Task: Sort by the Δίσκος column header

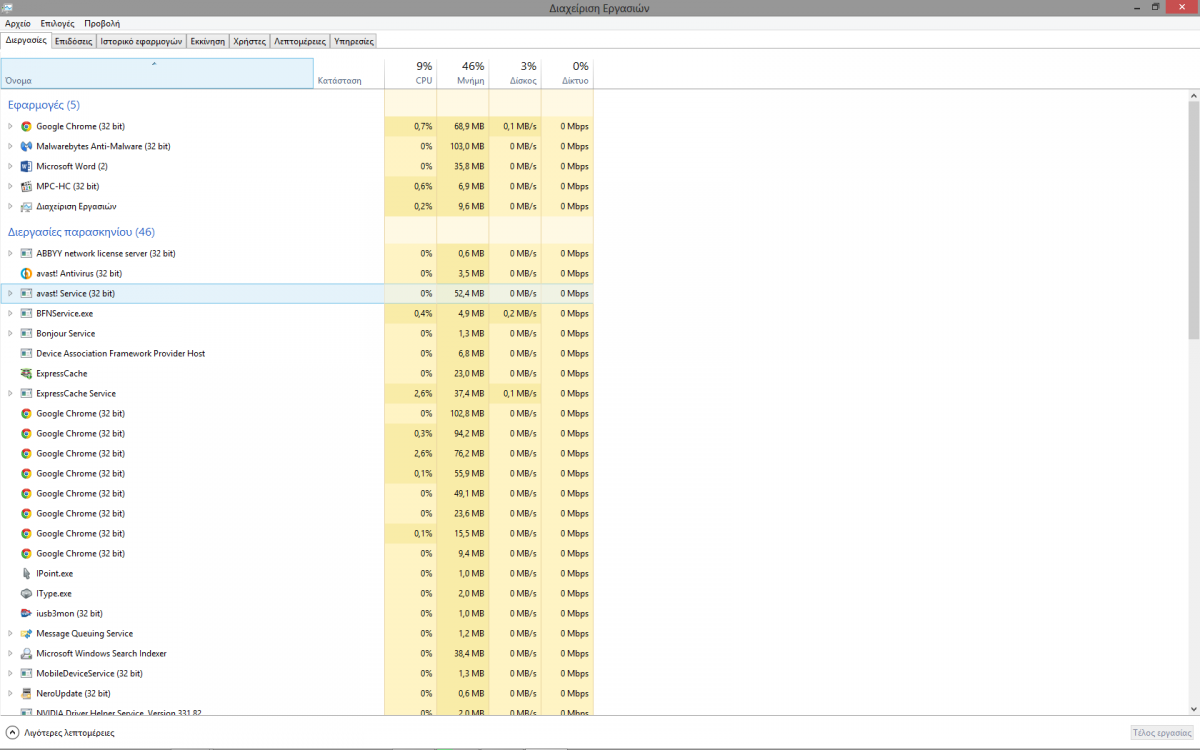Action: (x=515, y=73)
